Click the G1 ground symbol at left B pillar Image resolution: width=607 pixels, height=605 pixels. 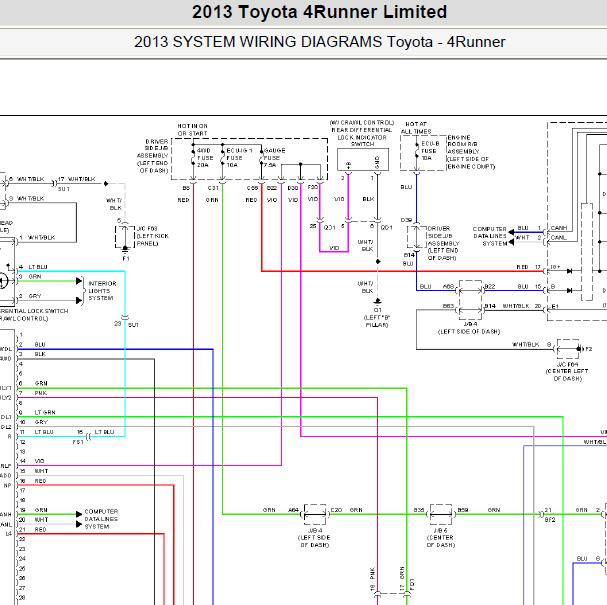(x=378, y=301)
